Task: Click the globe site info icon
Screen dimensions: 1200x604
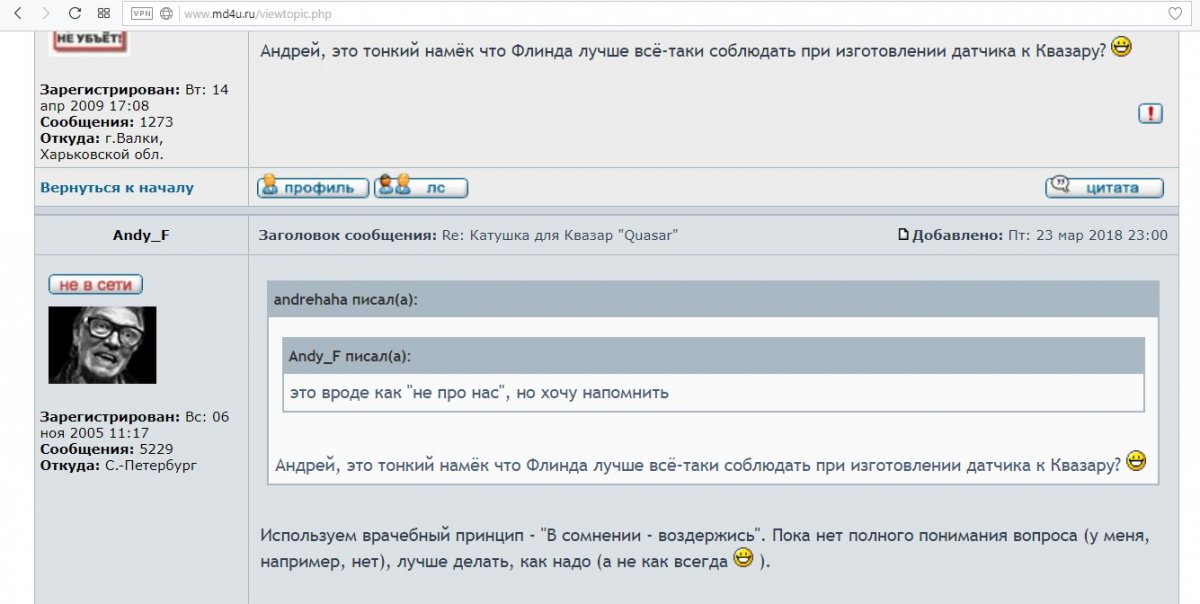Action: pos(166,14)
